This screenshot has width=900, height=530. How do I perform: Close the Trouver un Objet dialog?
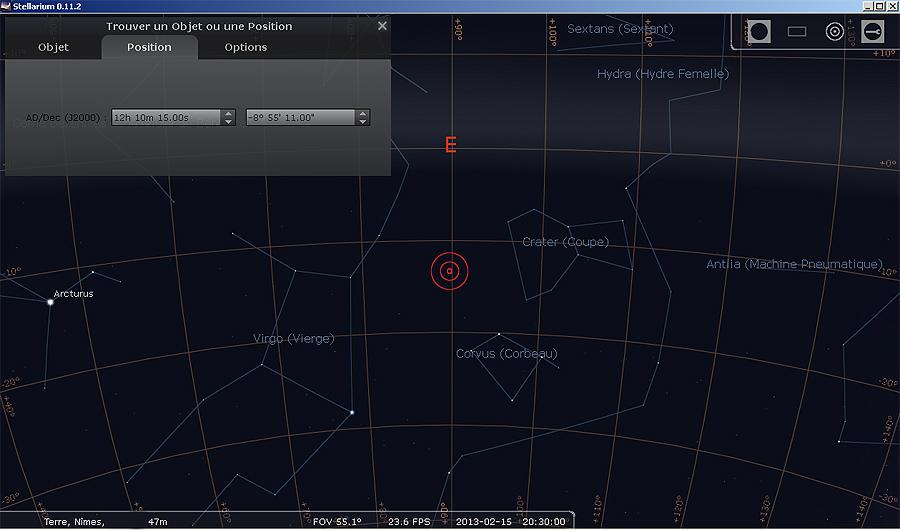[382, 26]
